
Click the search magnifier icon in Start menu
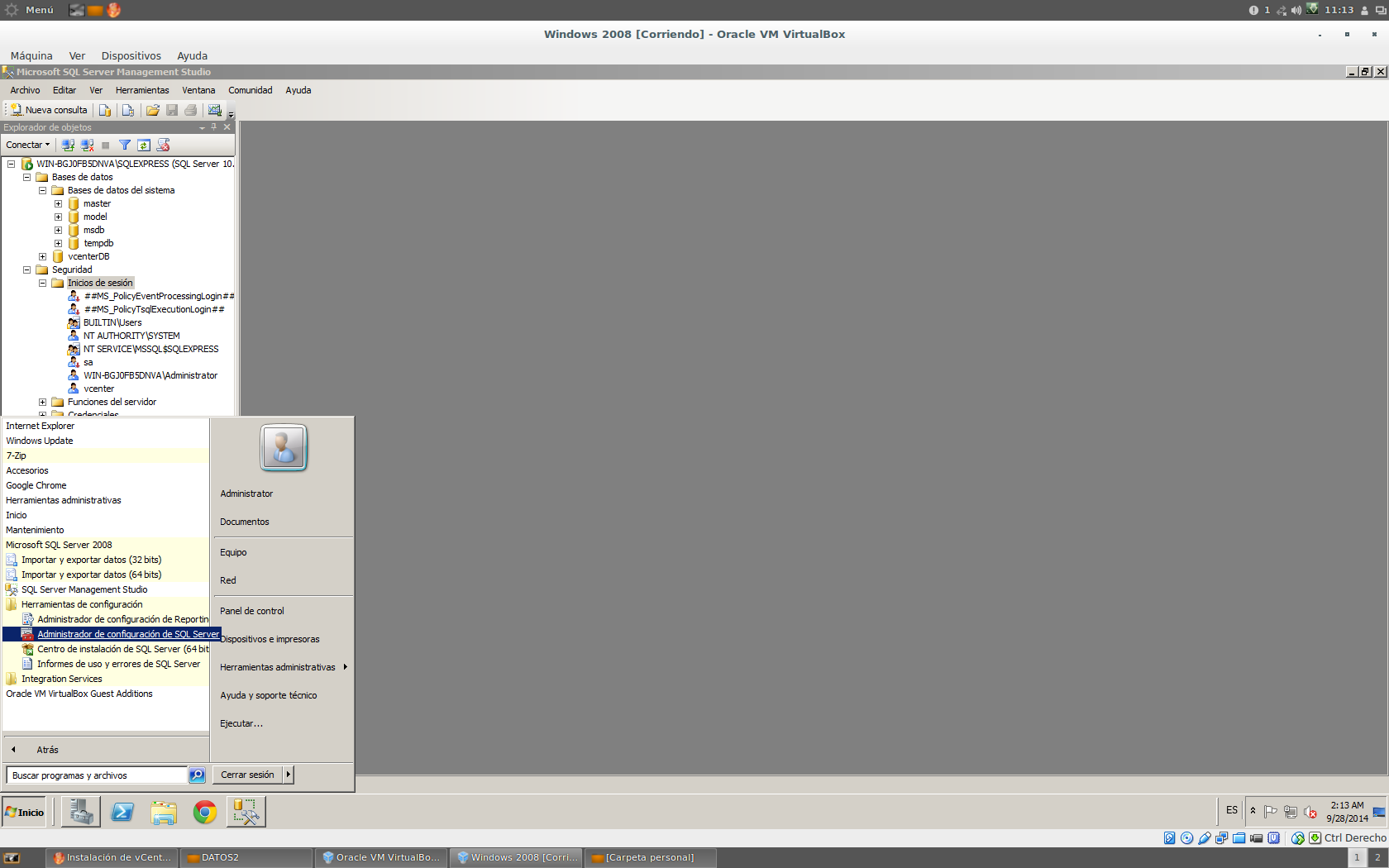point(197,775)
